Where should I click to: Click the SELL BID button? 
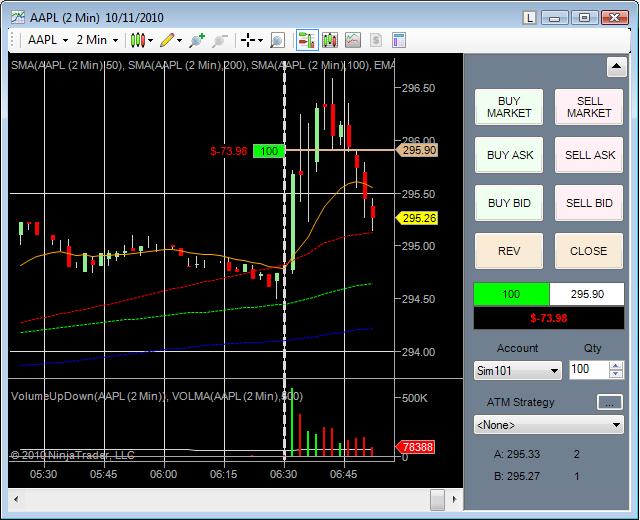click(x=589, y=203)
